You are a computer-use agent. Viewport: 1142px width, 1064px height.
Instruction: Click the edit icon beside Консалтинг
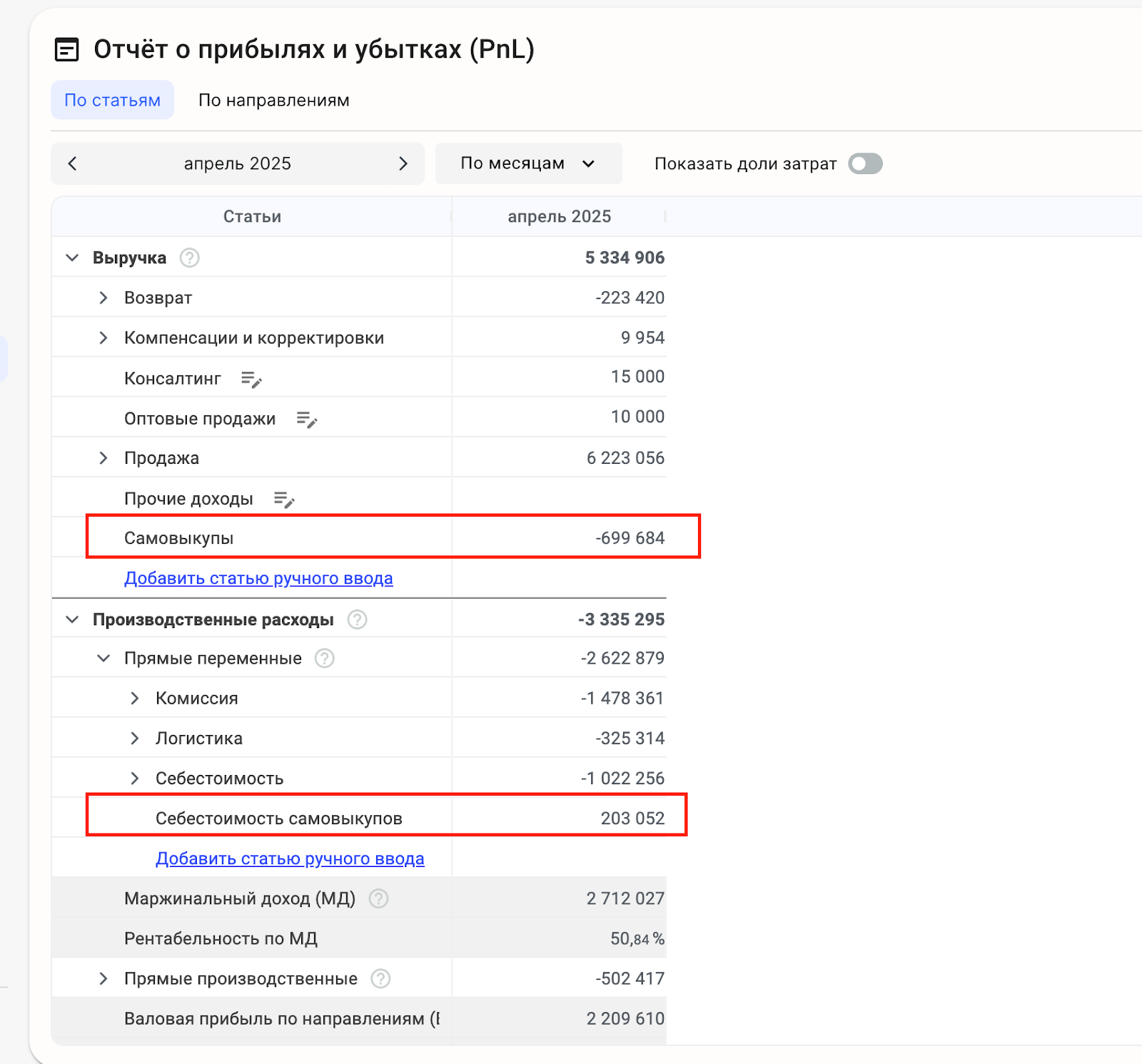[251, 379]
